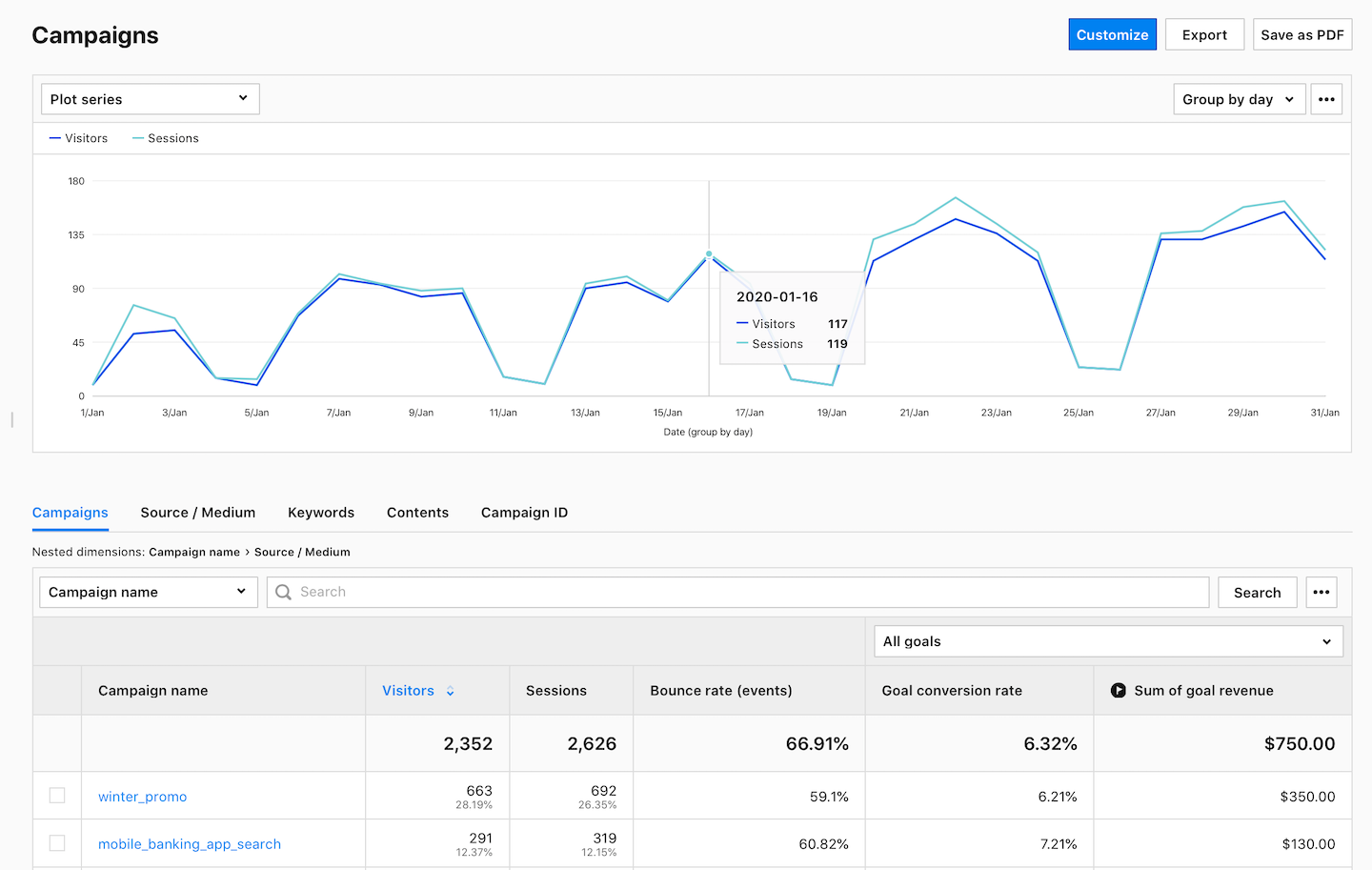Switch to the Contents tab

tap(417, 513)
